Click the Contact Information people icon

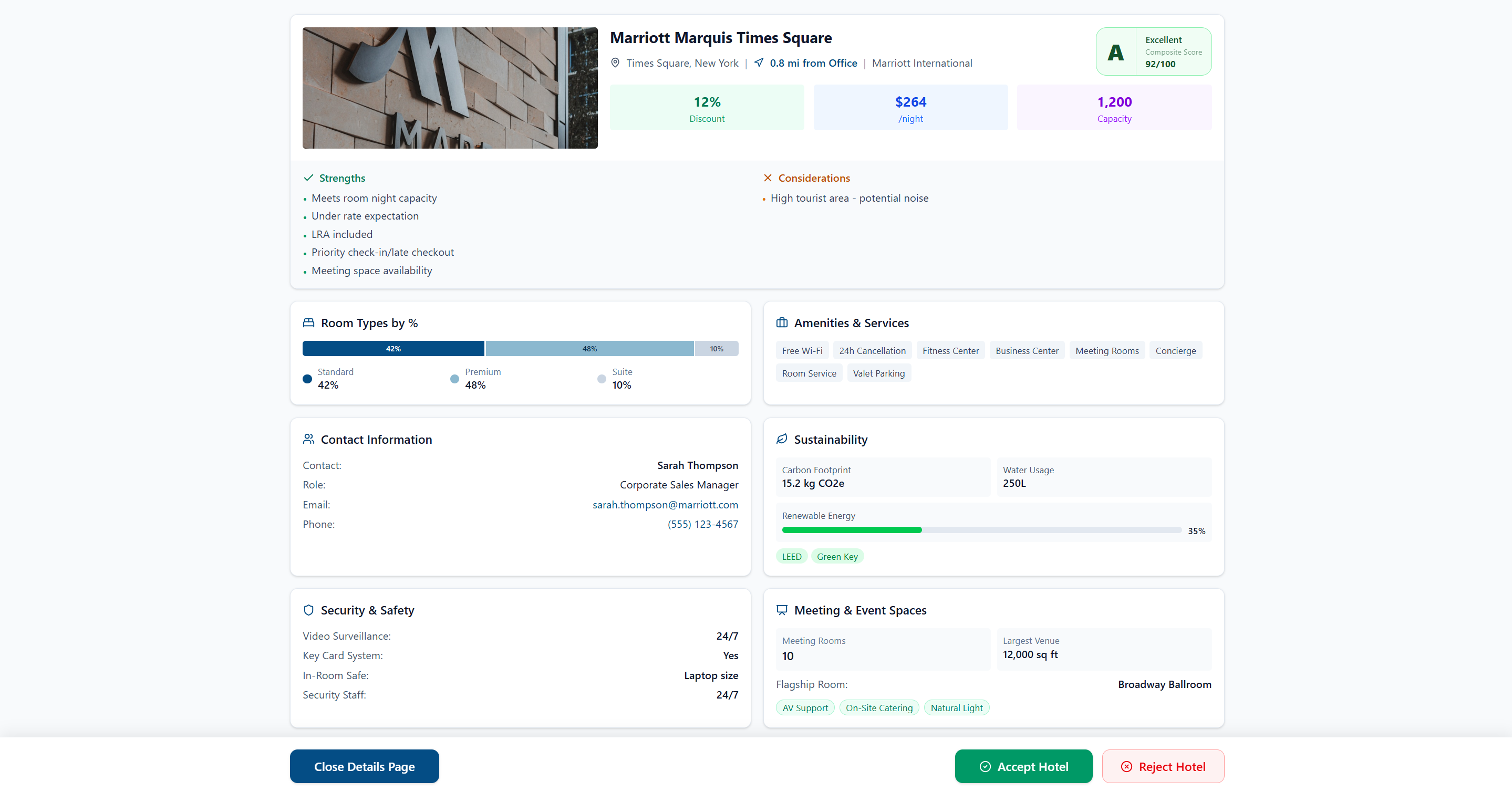pos(309,439)
